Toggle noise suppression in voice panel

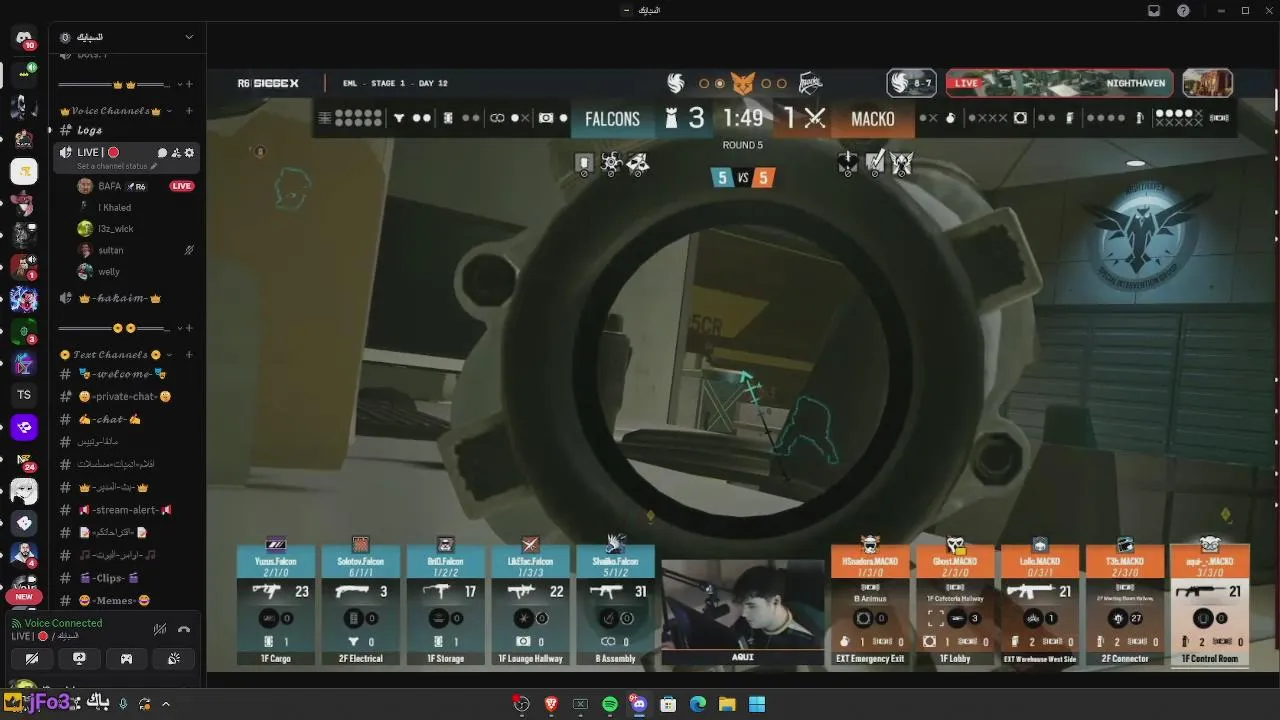160,629
